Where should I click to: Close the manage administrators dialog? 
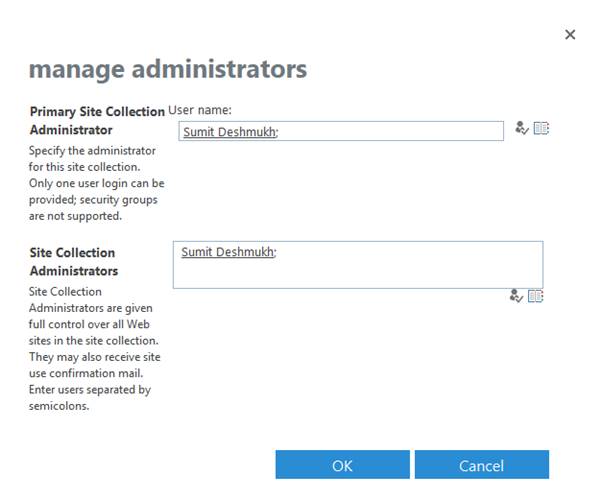570,35
